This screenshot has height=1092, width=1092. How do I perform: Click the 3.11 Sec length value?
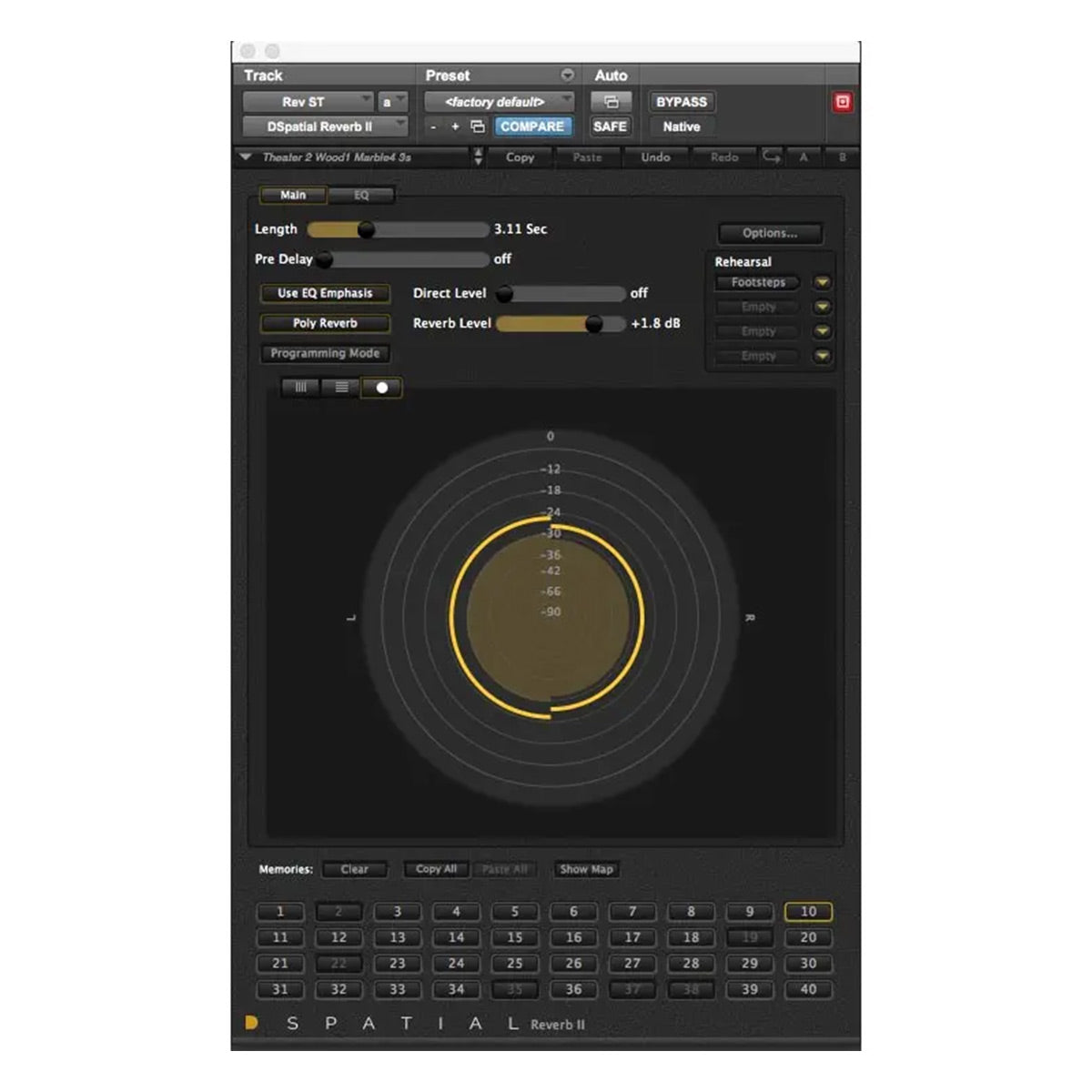point(521,229)
